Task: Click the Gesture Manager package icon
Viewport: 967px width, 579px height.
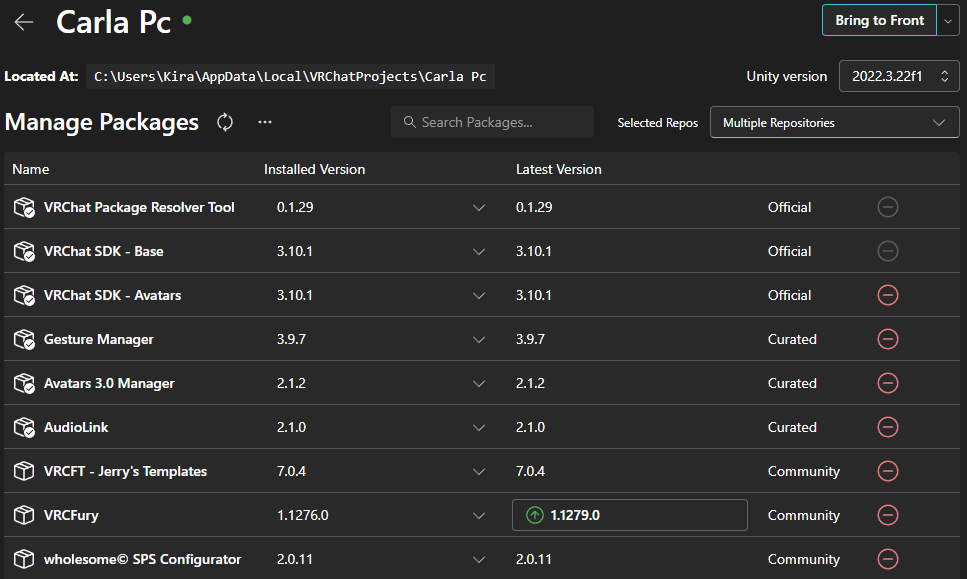Action: tap(25, 339)
